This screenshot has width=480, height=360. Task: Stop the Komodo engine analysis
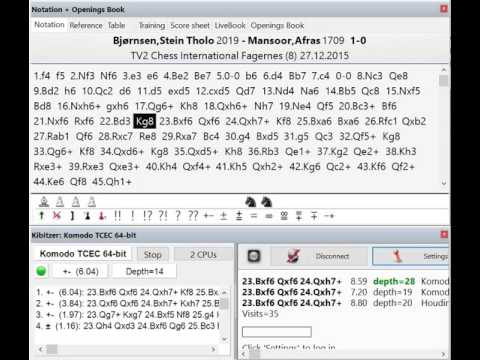tap(153, 255)
